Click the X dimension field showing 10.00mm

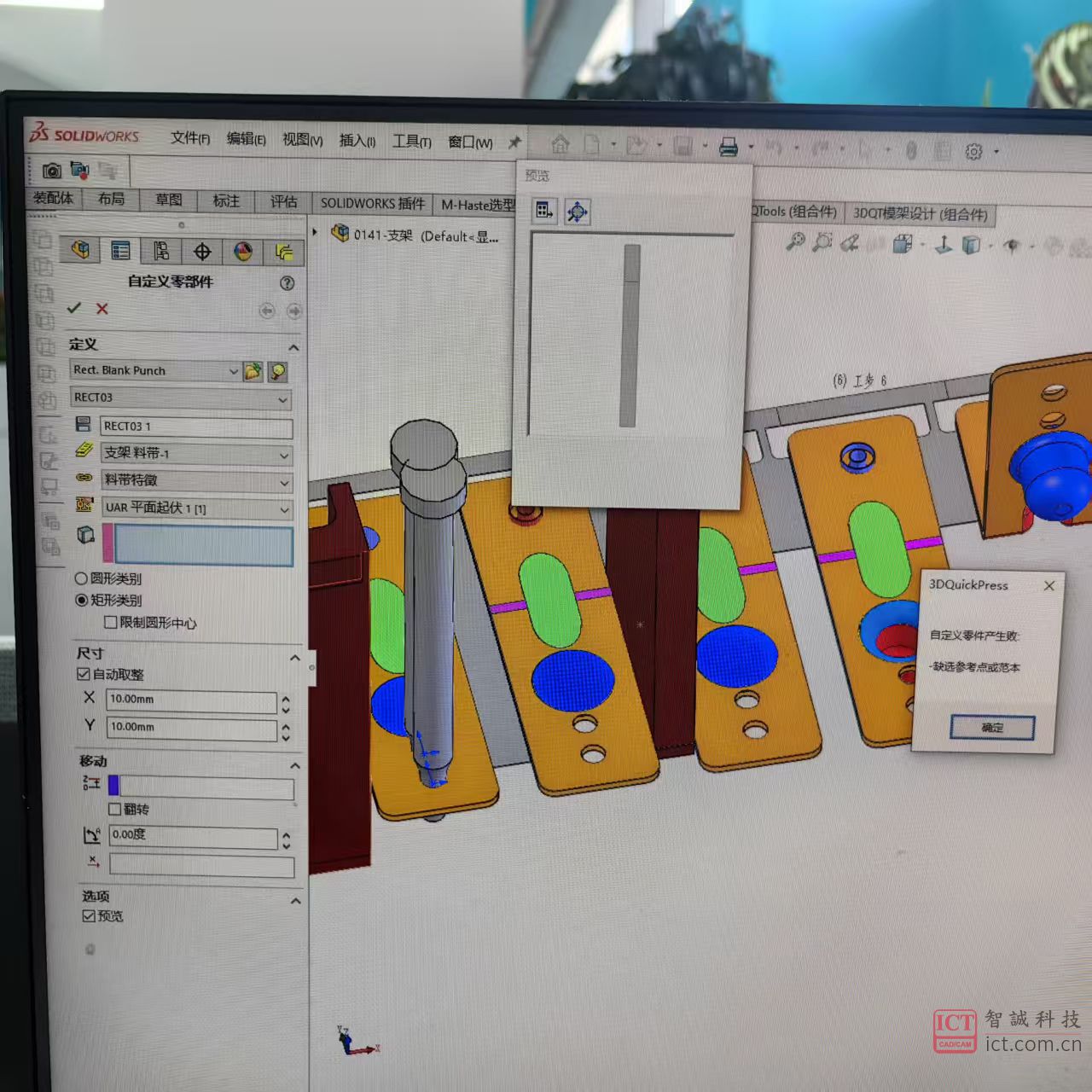pos(192,700)
